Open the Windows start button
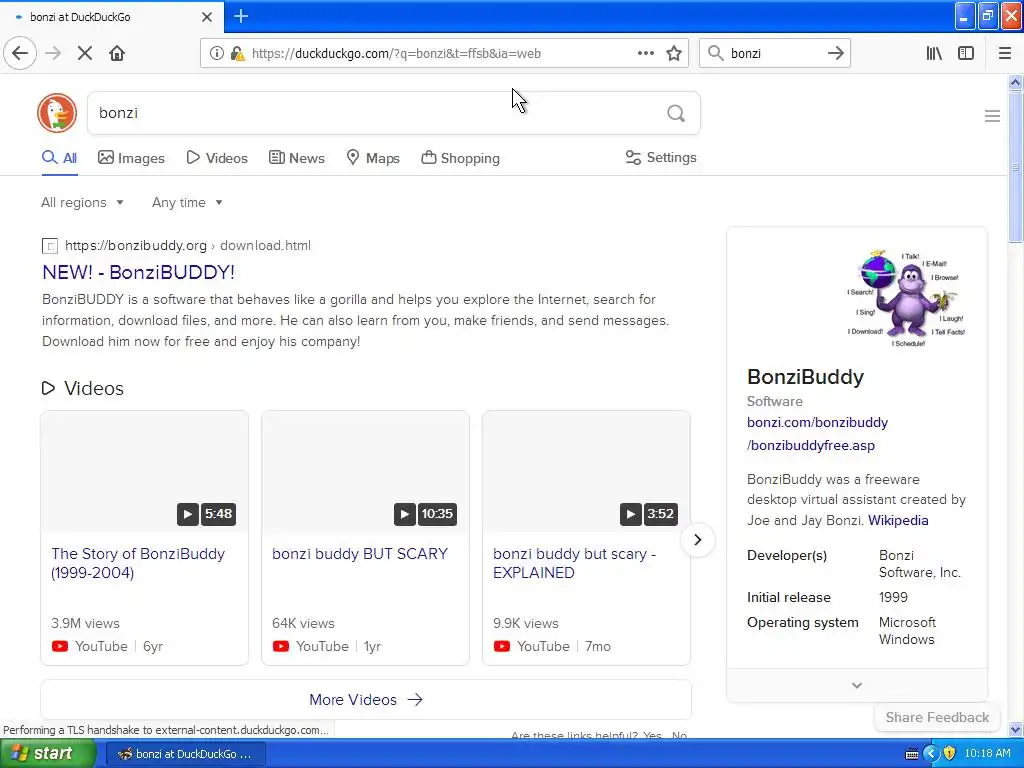The width and height of the screenshot is (1024, 768). [x=46, y=754]
